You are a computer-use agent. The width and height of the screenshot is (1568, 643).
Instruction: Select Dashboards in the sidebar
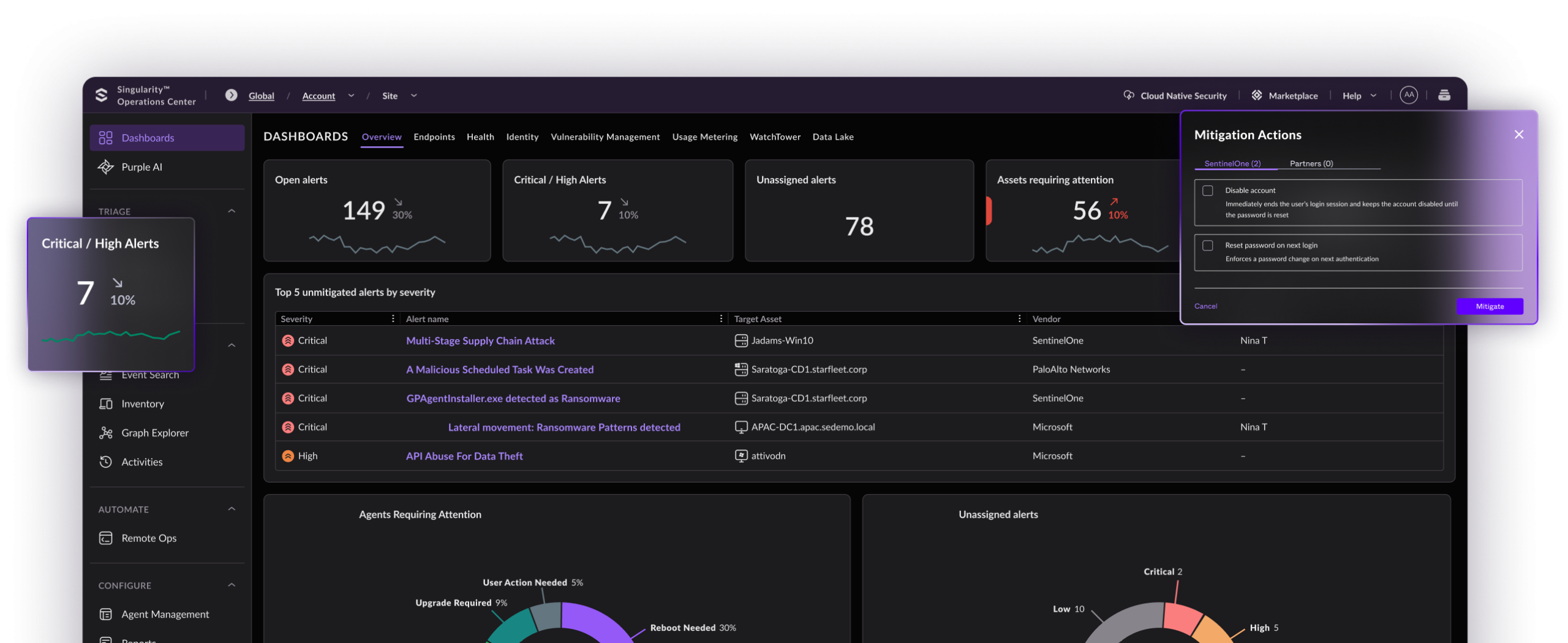coord(167,138)
